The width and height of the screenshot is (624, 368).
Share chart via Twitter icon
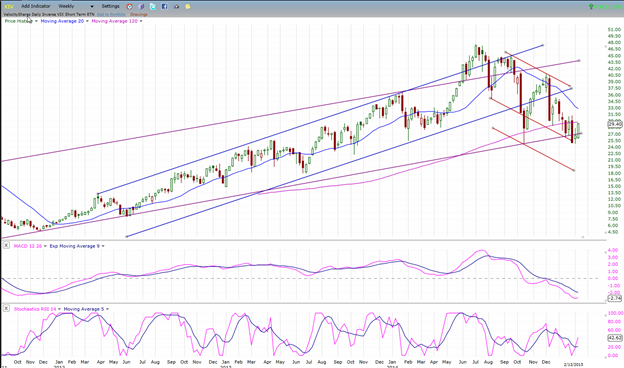coord(153,6)
